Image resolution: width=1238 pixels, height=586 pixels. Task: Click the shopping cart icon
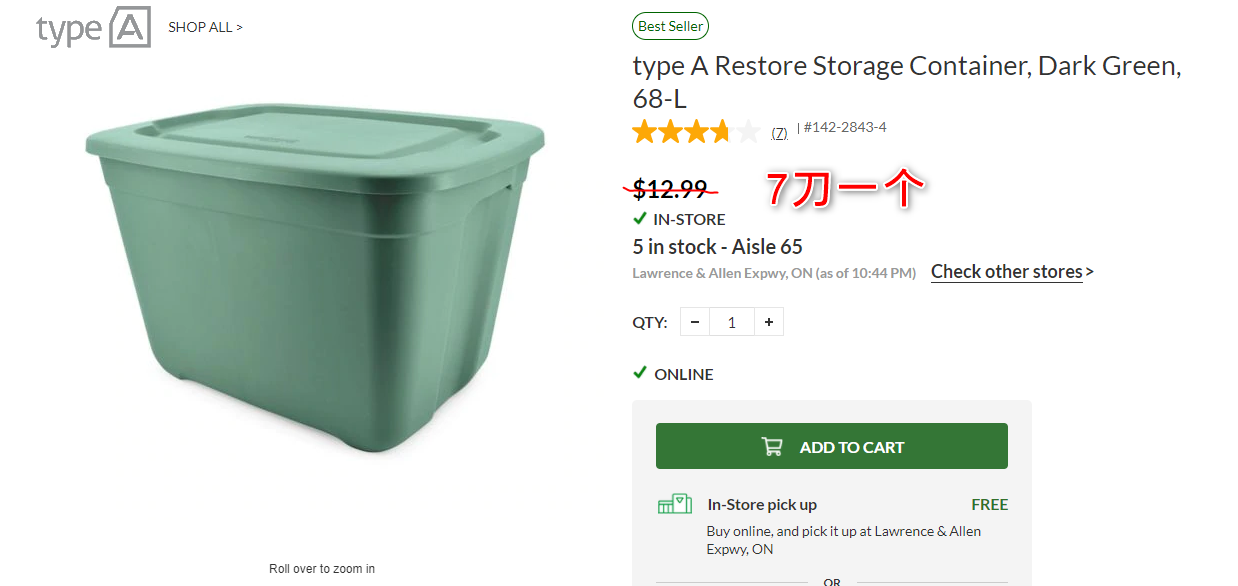(772, 447)
